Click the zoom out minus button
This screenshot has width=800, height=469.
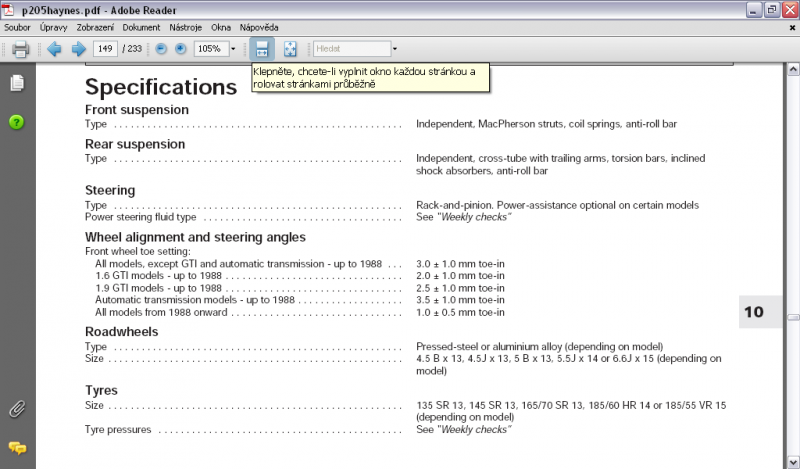click(x=161, y=48)
